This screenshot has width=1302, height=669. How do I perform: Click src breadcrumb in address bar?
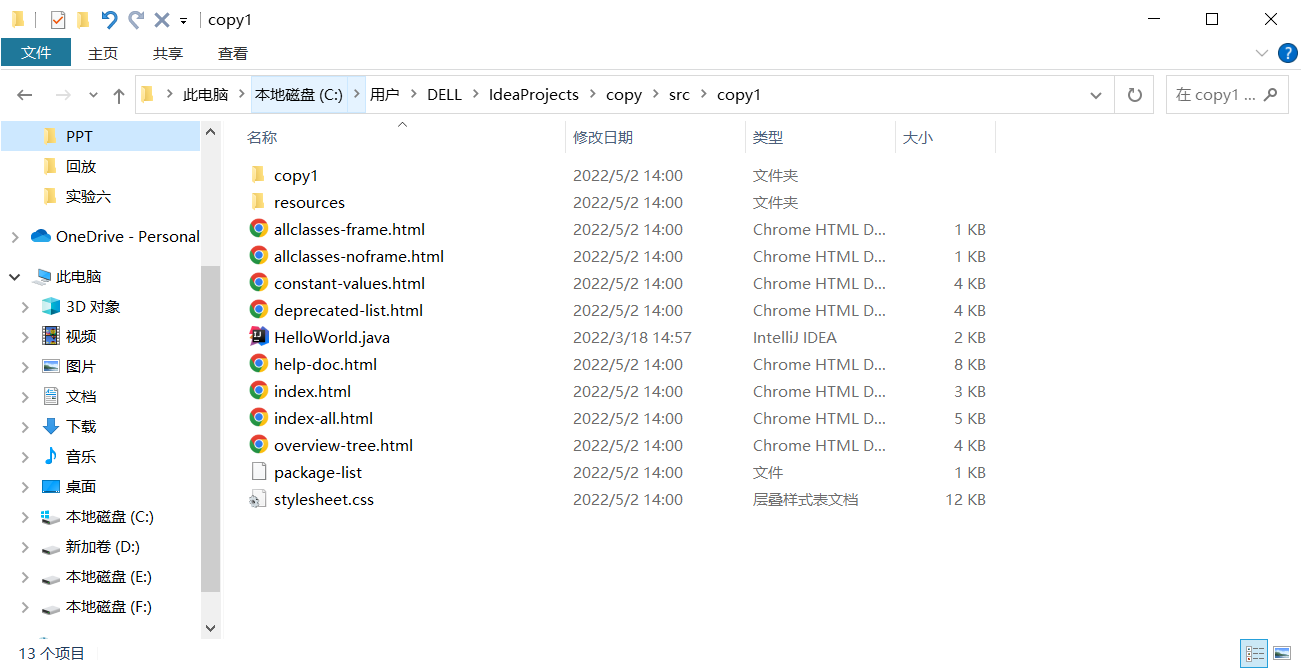tap(679, 95)
